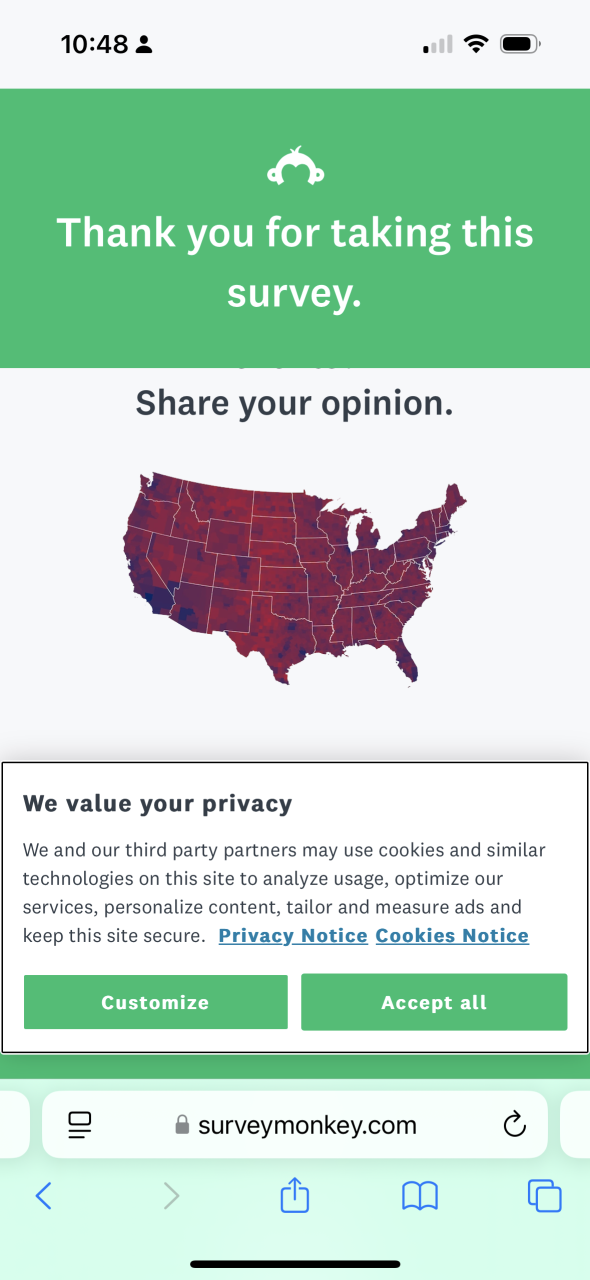The width and height of the screenshot is (590, 1280).
Task: Go back with the left chevron
Action: (x=43, y=1195)
